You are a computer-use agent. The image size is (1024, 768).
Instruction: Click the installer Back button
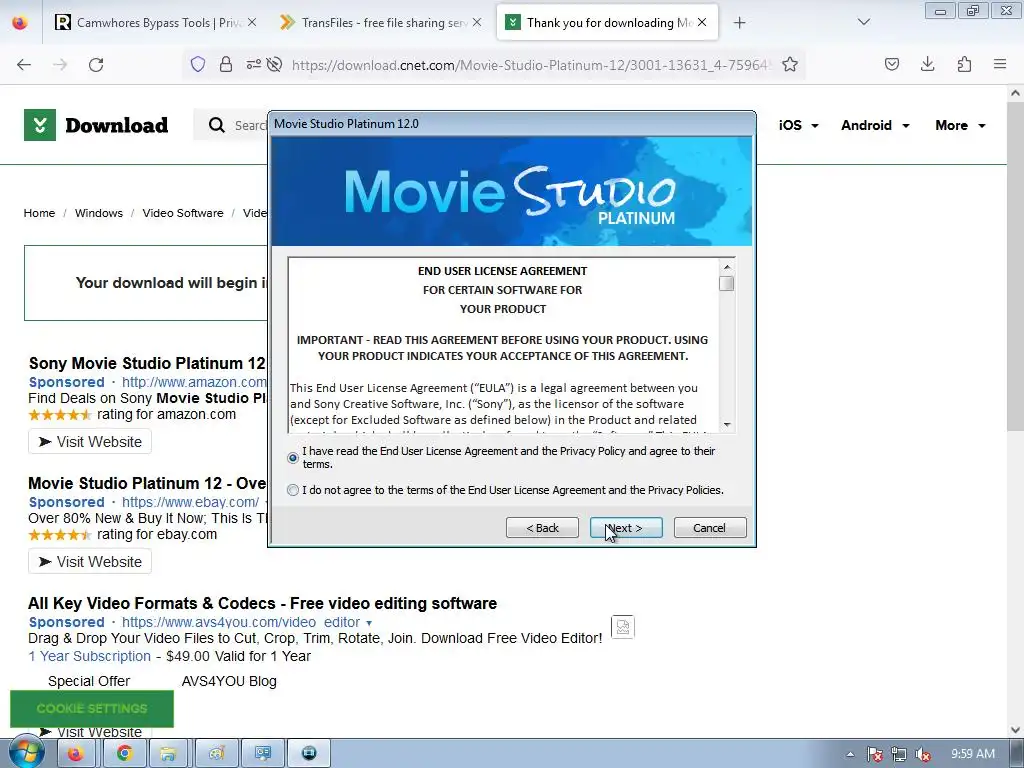(x=542, y=528)
